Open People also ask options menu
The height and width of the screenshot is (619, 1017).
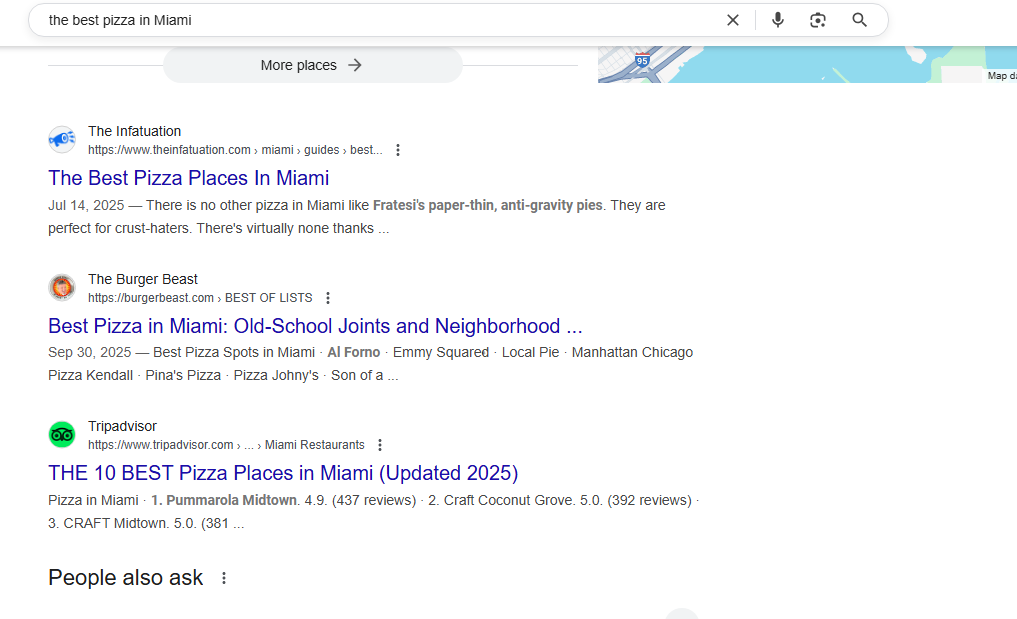tap(224, 578)
